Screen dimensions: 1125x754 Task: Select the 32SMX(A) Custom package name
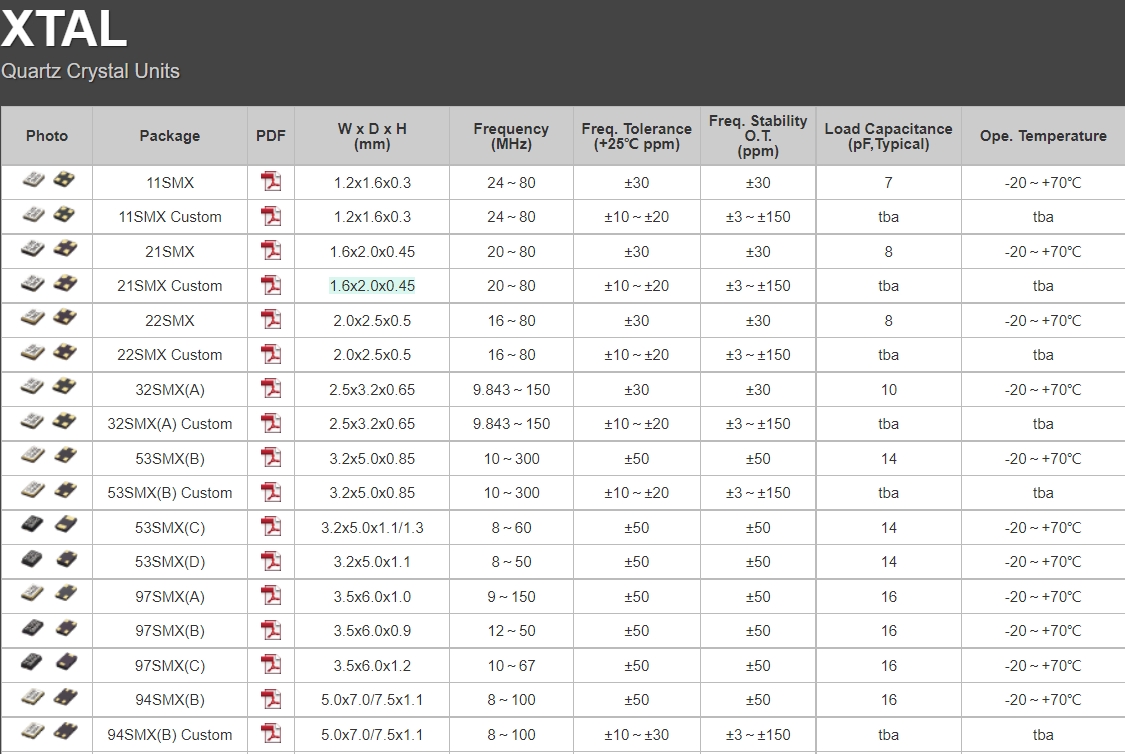(169, 424)
